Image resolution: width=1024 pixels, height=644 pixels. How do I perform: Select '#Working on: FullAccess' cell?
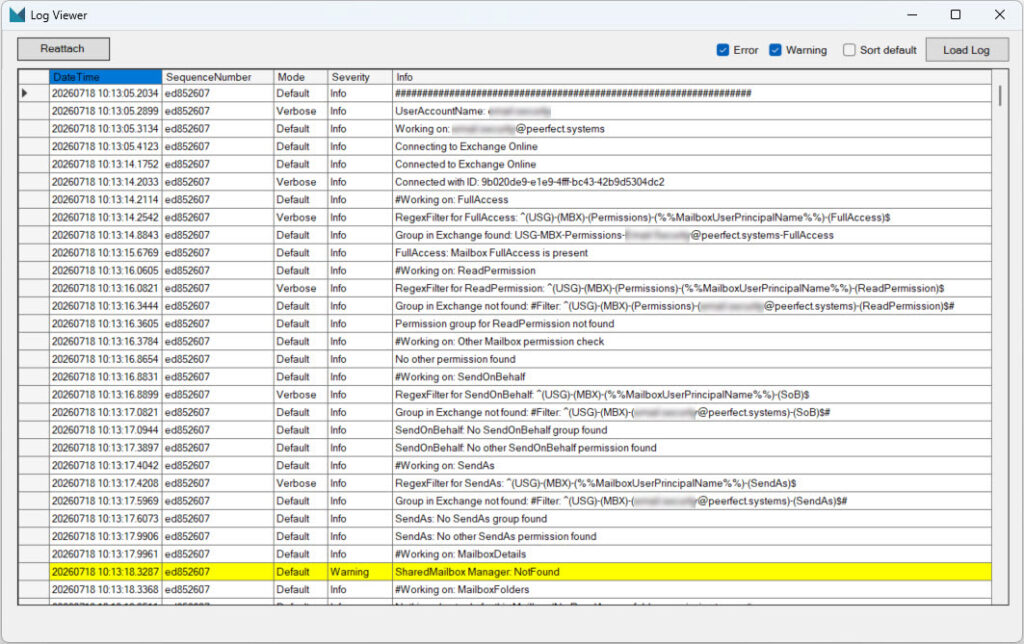692,200
